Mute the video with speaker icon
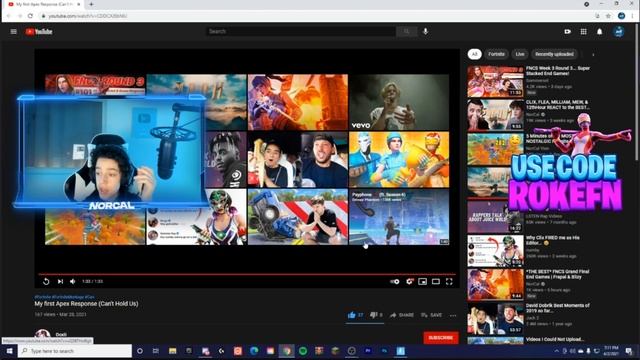 coord(73,281)
